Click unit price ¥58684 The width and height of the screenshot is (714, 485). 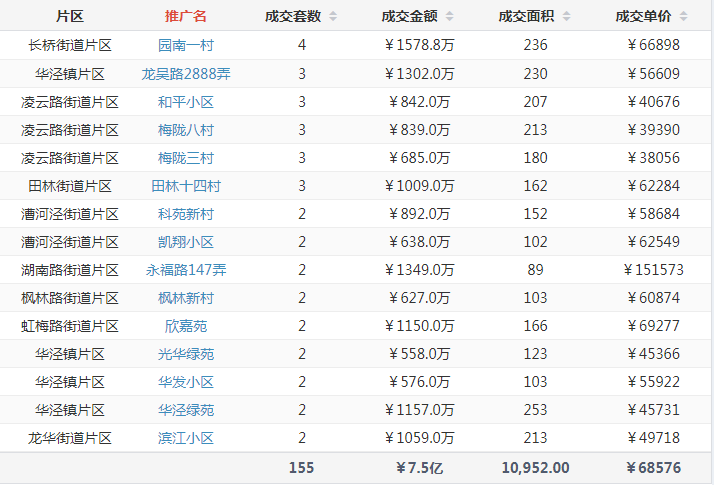click(x=653, y=214)
